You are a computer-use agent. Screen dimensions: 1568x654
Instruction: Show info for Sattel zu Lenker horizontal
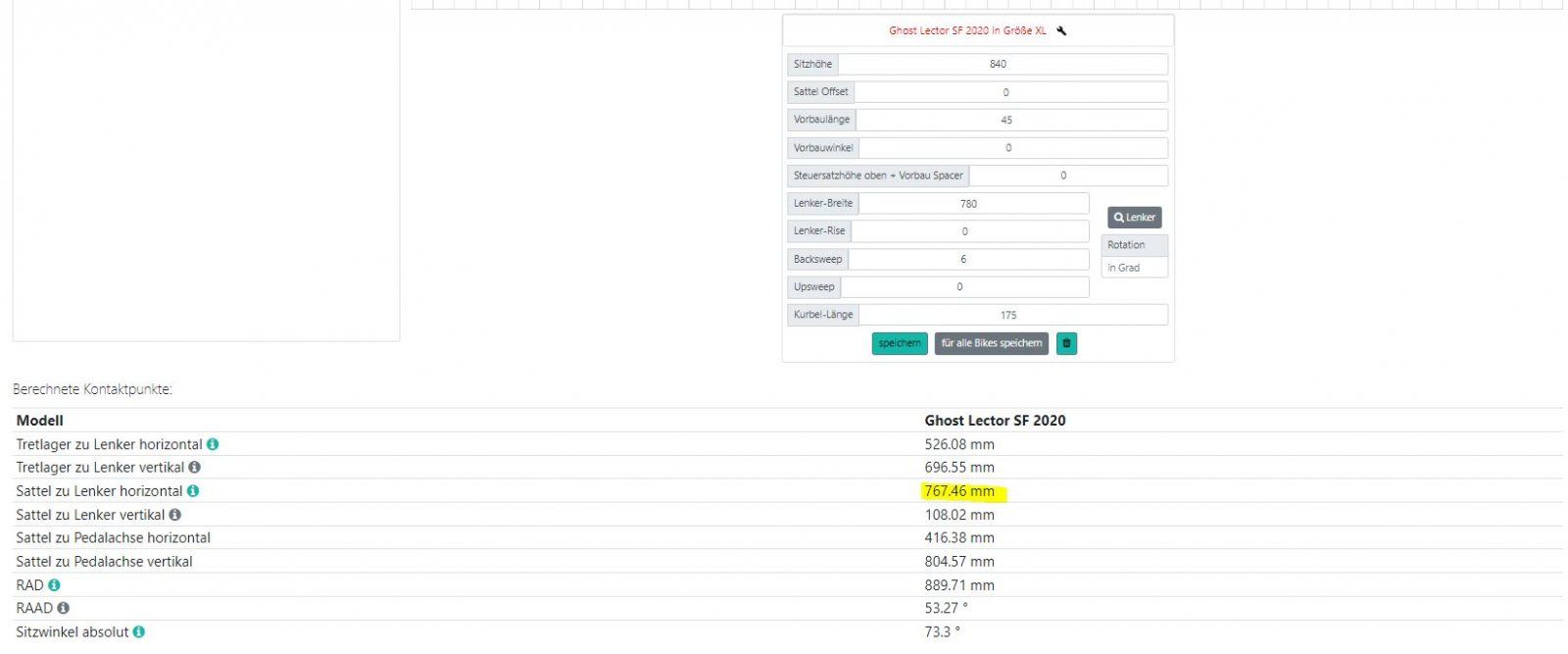click(x=193, y=491)
